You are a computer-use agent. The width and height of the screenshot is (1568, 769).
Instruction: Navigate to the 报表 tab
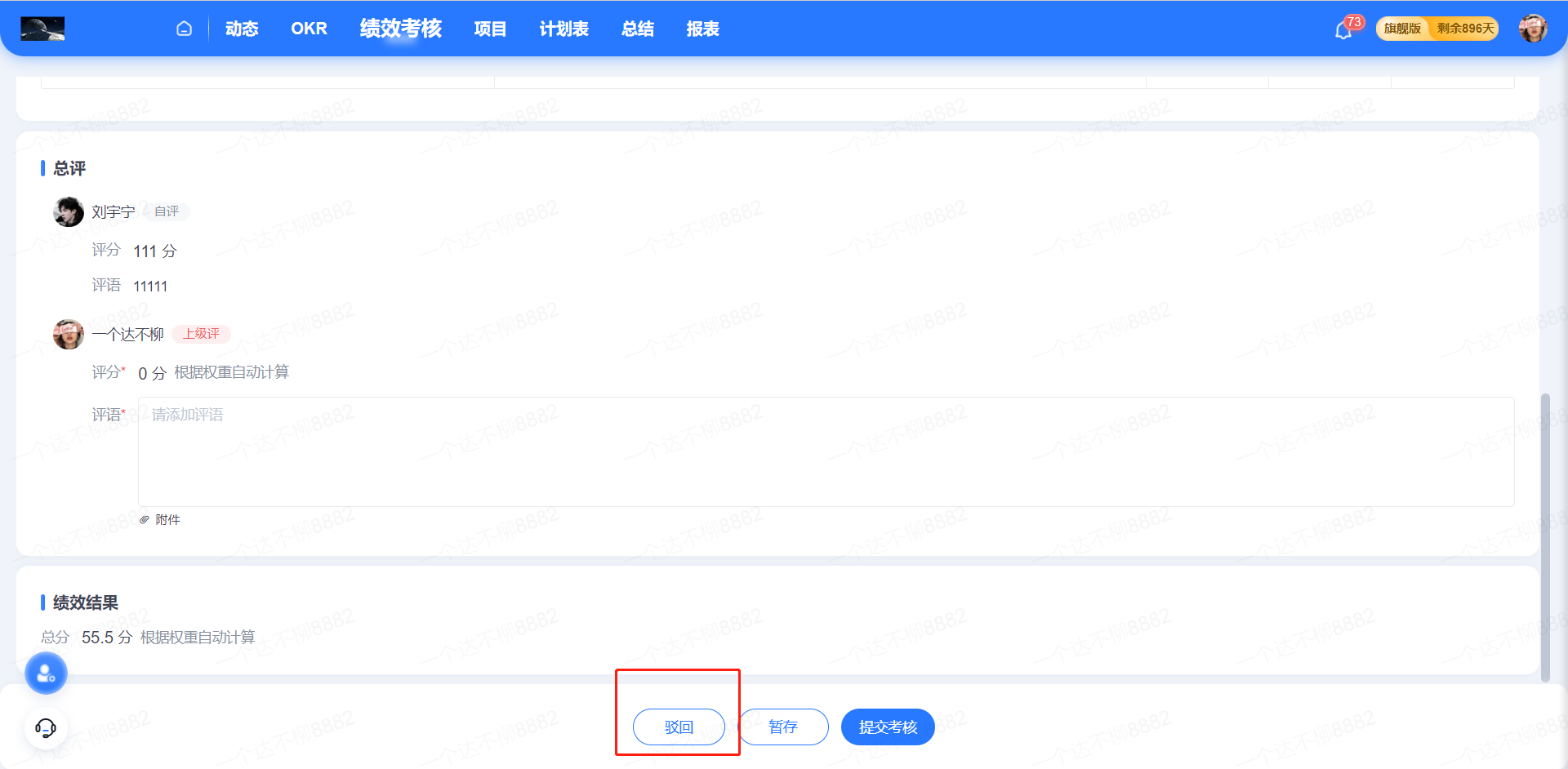pos(702,29)
